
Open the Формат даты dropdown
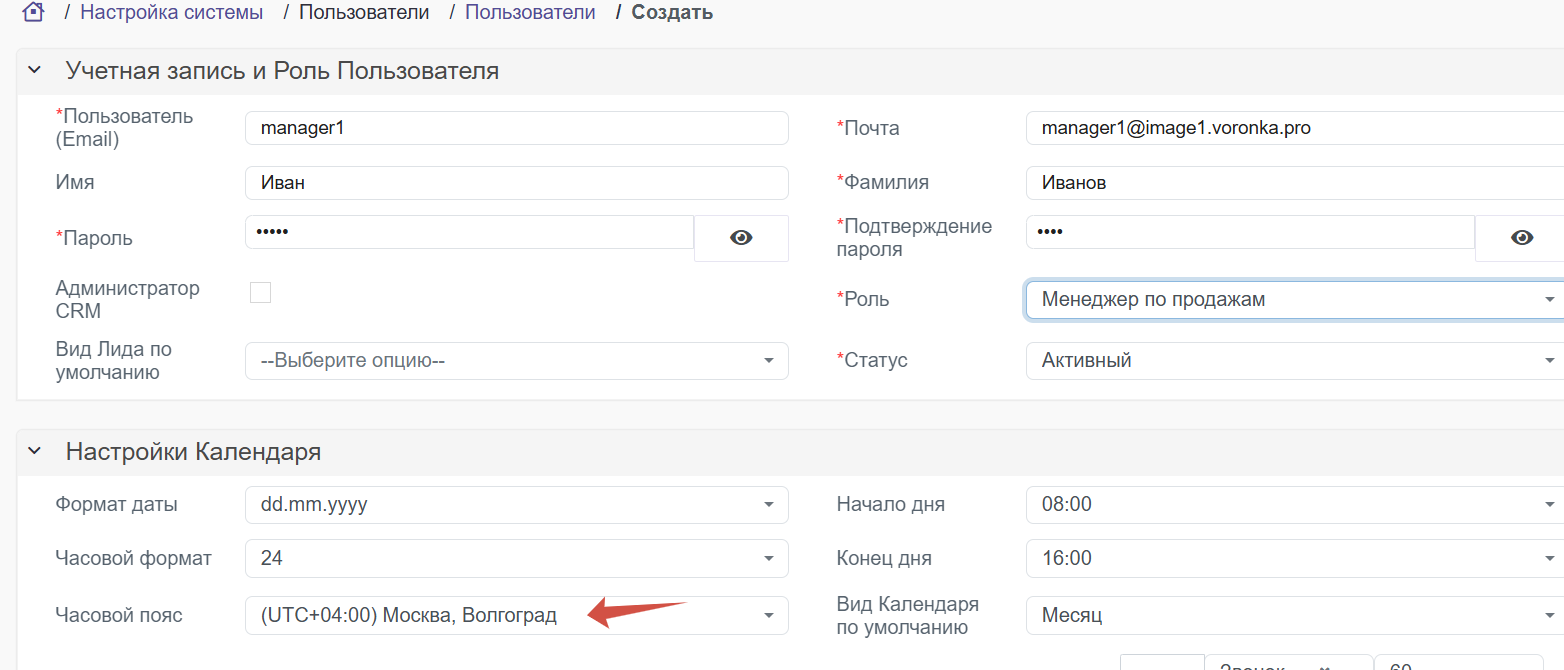pyautogui.click(x=516, y=505)
